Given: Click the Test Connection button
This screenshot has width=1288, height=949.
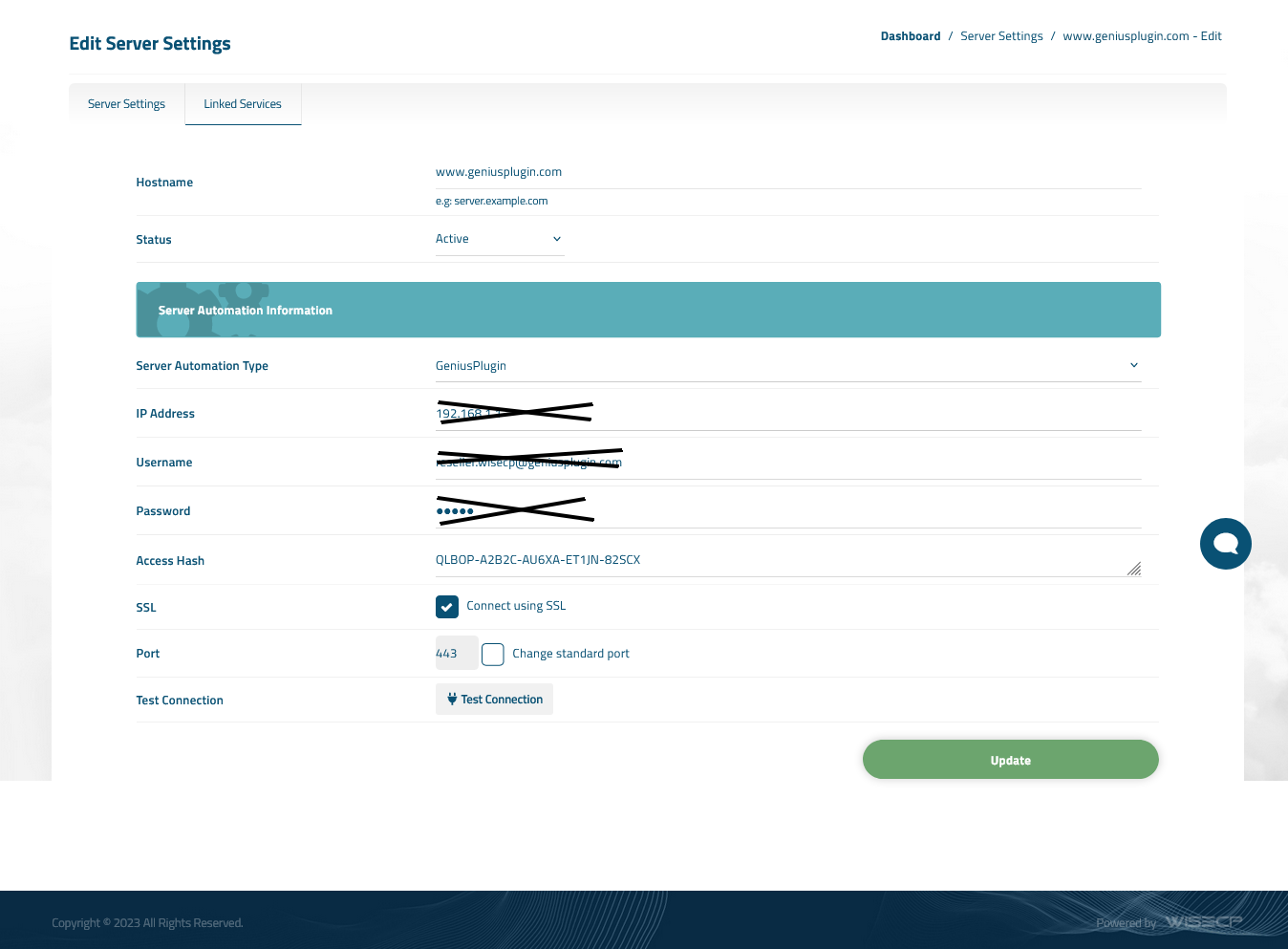Looking at the screenshot, I should [494, 700].
